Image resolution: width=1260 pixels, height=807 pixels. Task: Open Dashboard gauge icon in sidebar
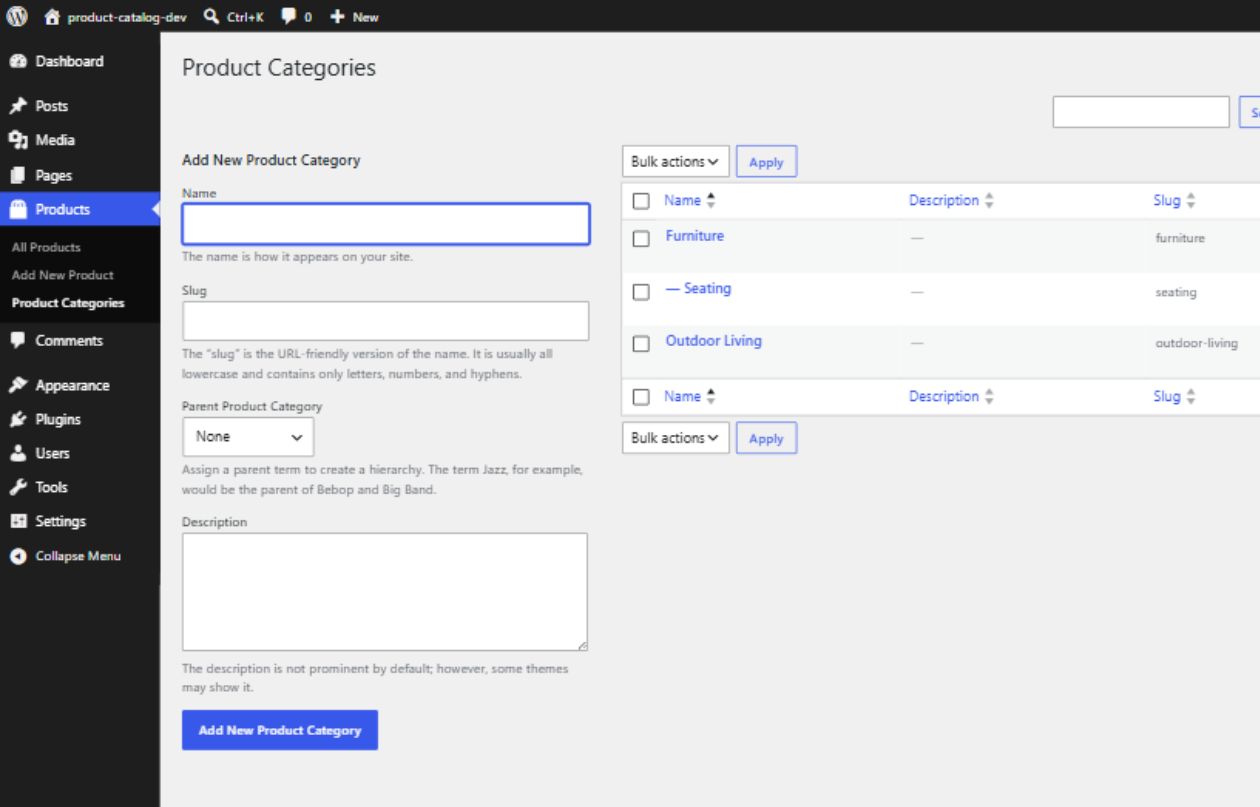pos(18,61)
